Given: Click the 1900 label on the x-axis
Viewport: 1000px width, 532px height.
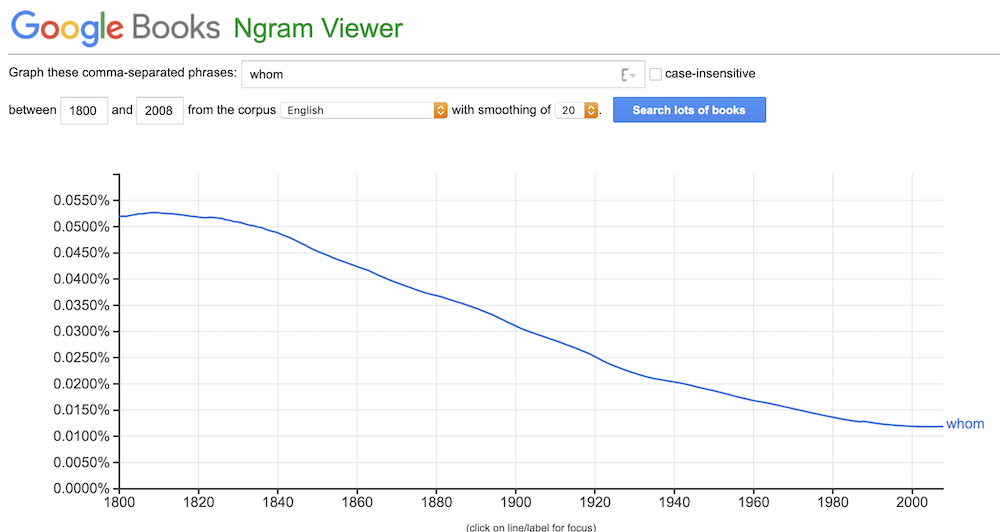Looking at the screenshot, I should click(516, 502).
